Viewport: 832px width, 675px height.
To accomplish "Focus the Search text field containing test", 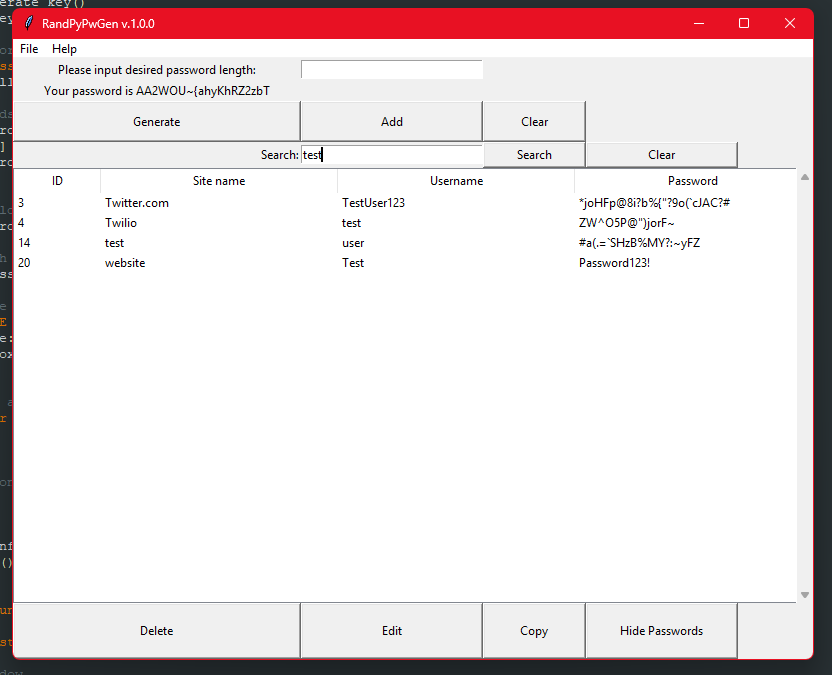I will click(x=392, y=154).
